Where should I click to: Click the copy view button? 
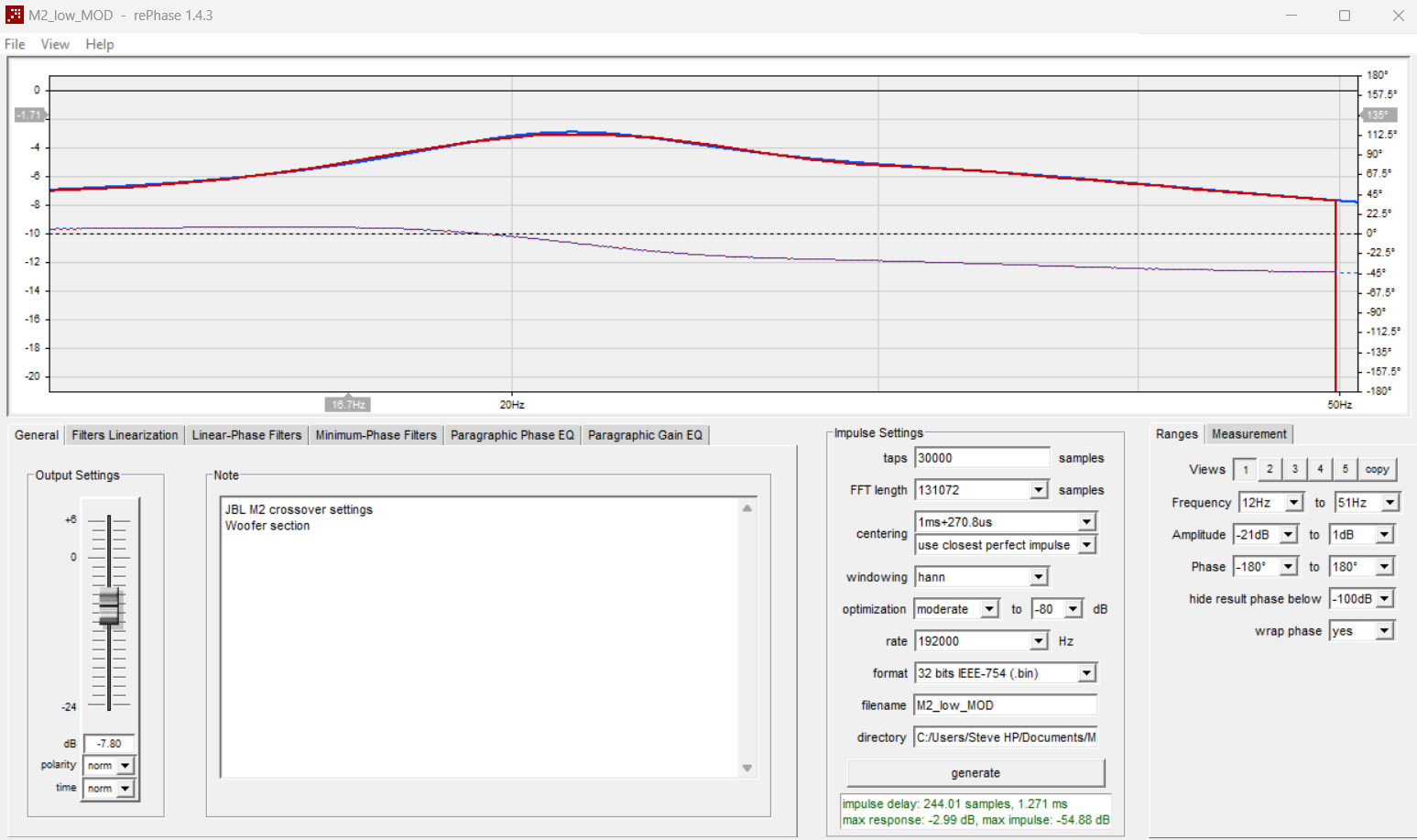(x=1377, y=469)
